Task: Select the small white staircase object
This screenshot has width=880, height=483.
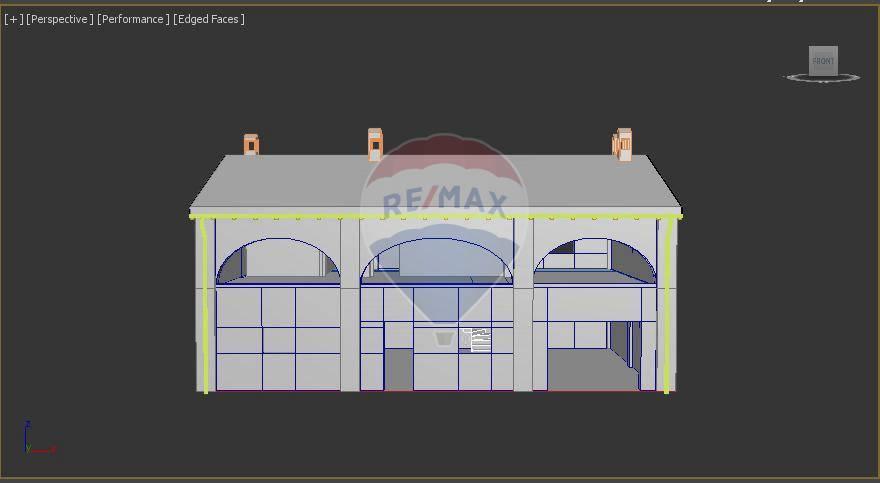Action: point(480,340)
